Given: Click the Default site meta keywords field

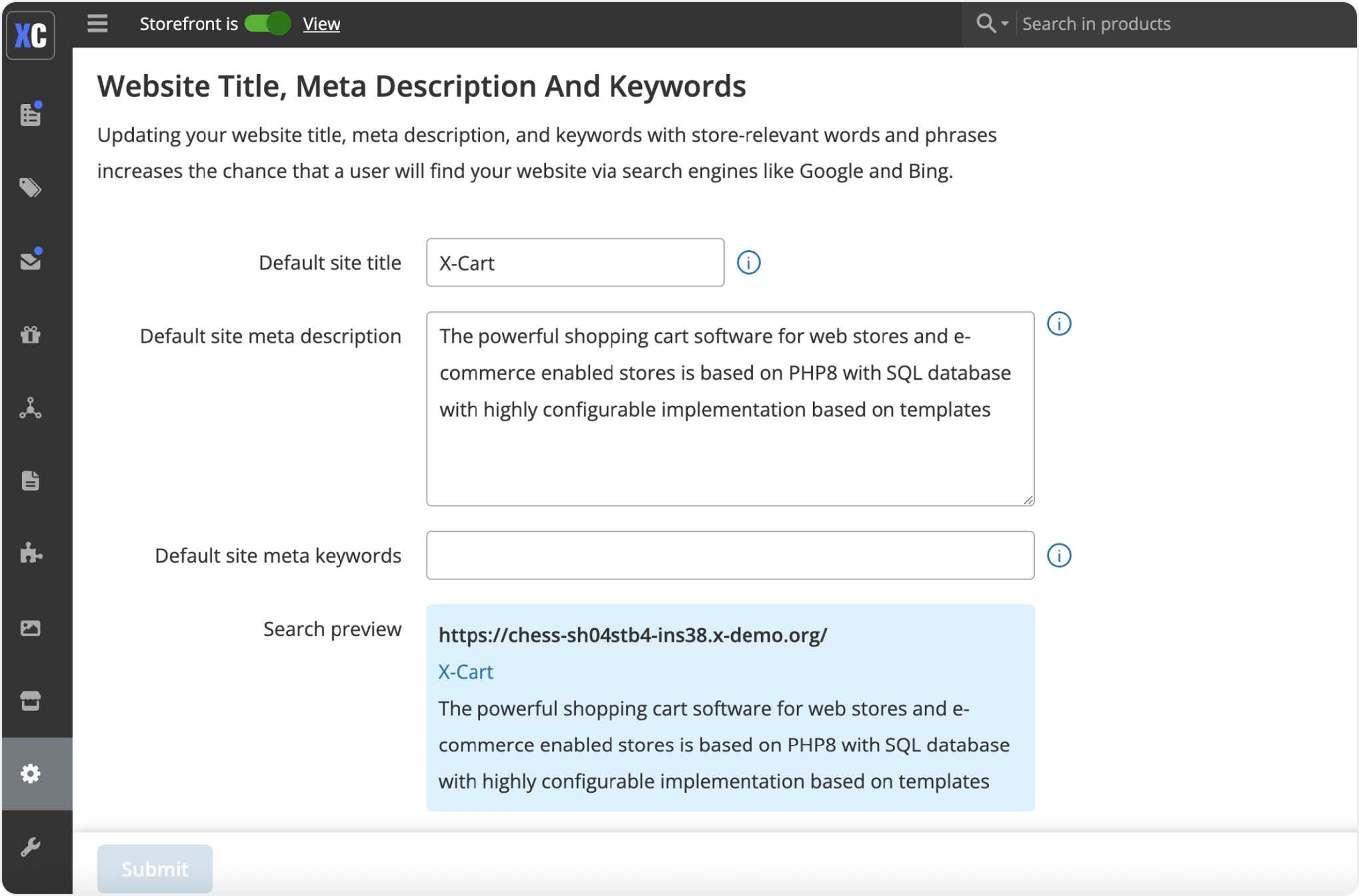Looking at the screenshot, I should pyautogui.click(x=730, y=555).
